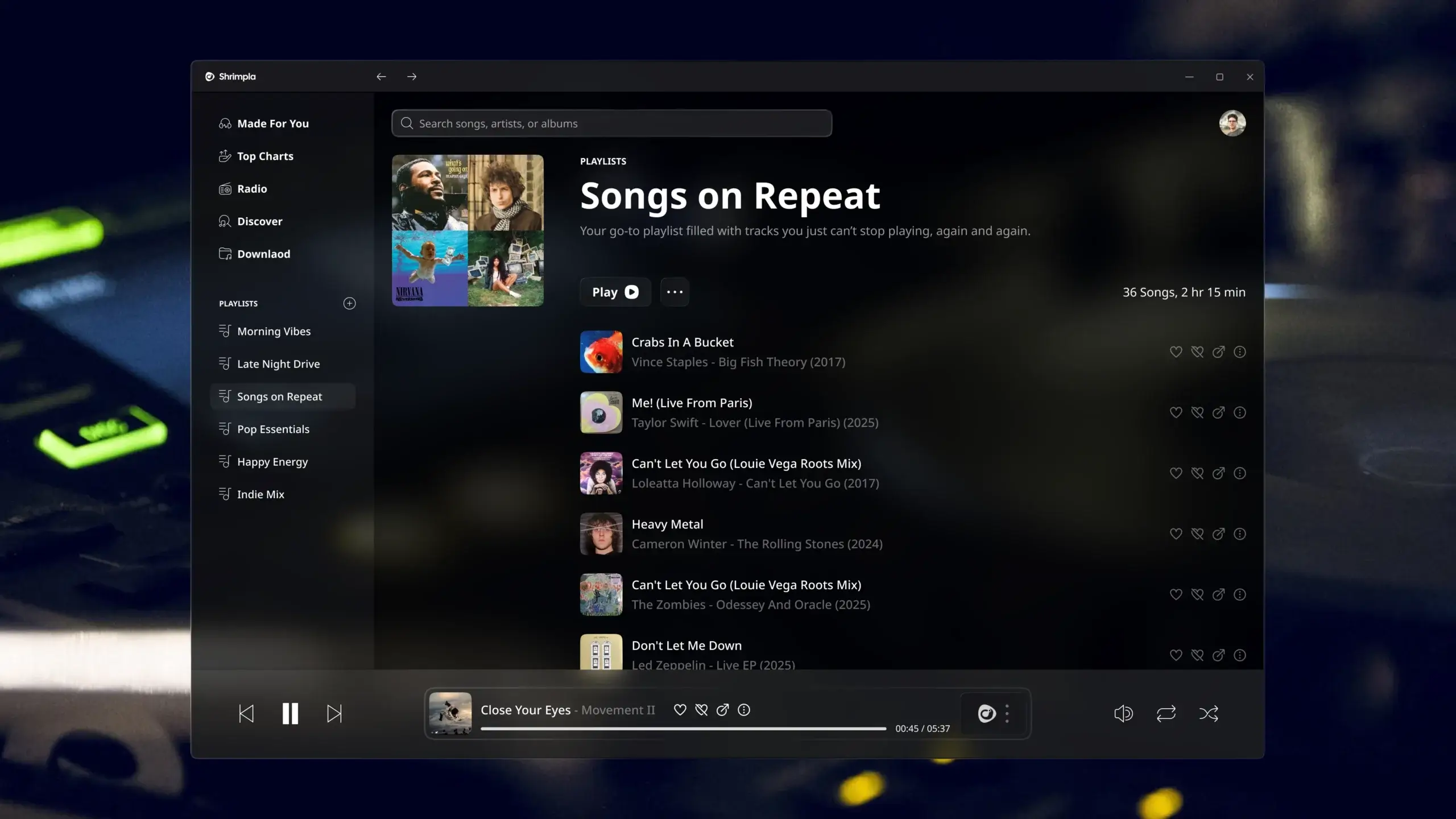The image size is (1456, 819).
Task: Toggle shuffle playback
Action: coord(1209,713)
